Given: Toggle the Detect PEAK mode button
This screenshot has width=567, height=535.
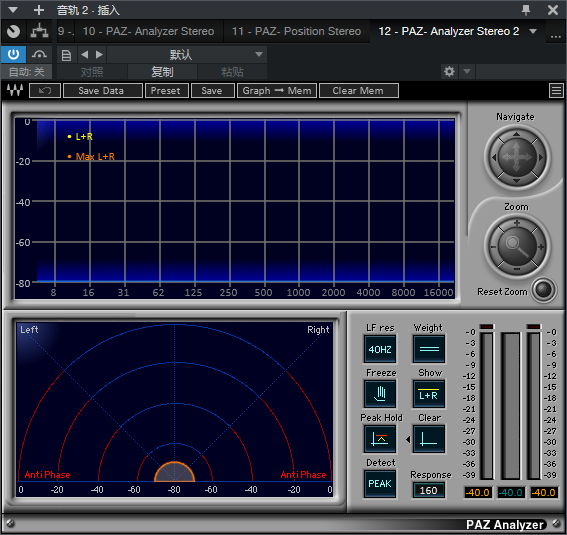Looking at the screenshot, I should click(380, 484).
